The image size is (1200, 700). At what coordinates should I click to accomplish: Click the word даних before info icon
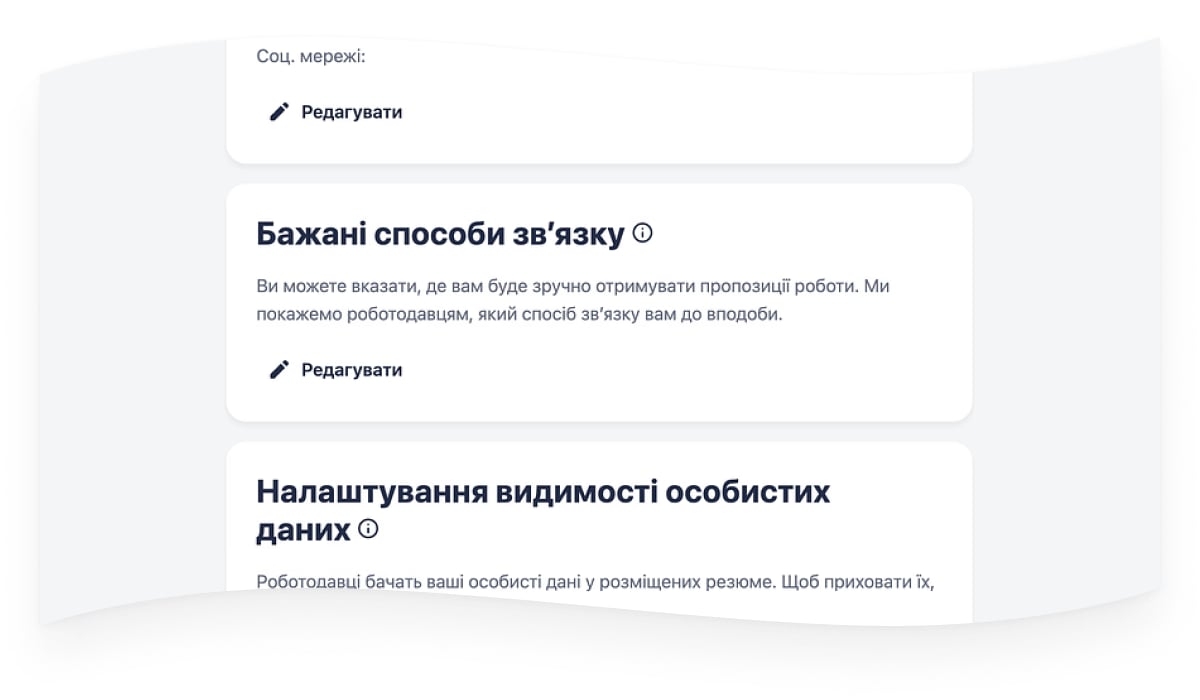click(304, 530)
